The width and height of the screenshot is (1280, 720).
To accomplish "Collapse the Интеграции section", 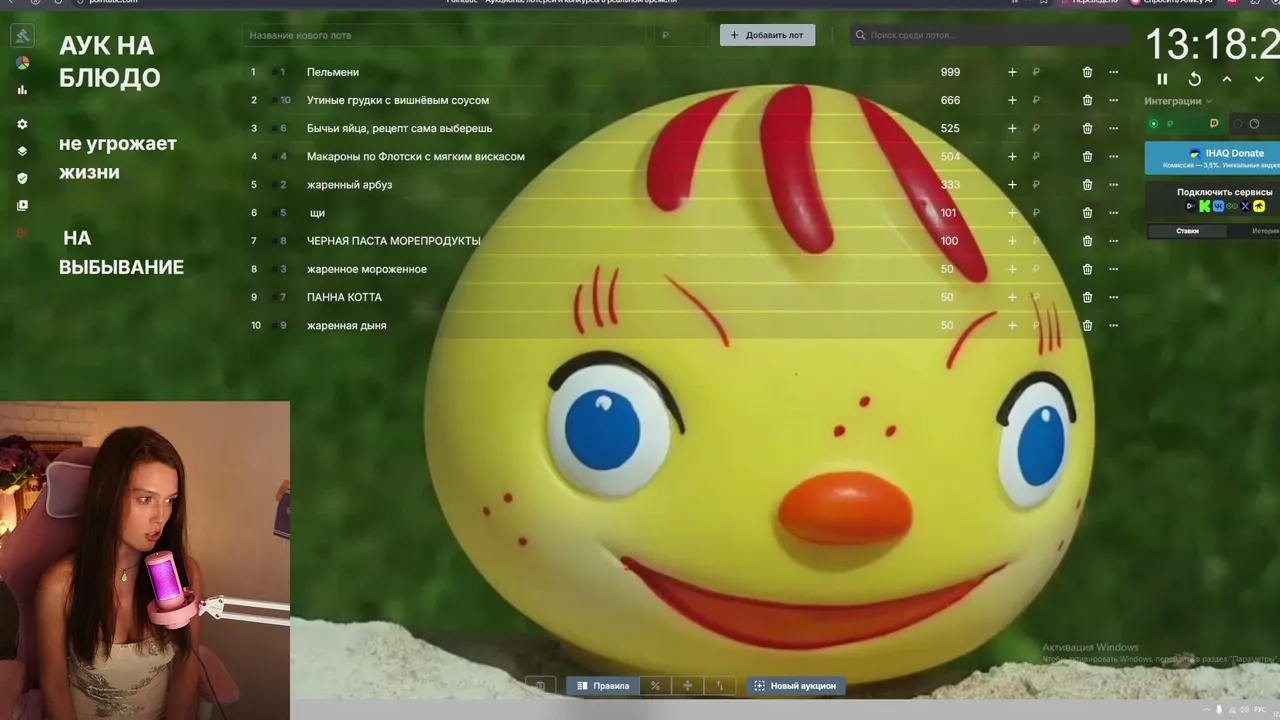I will [x=1178, y=101].
